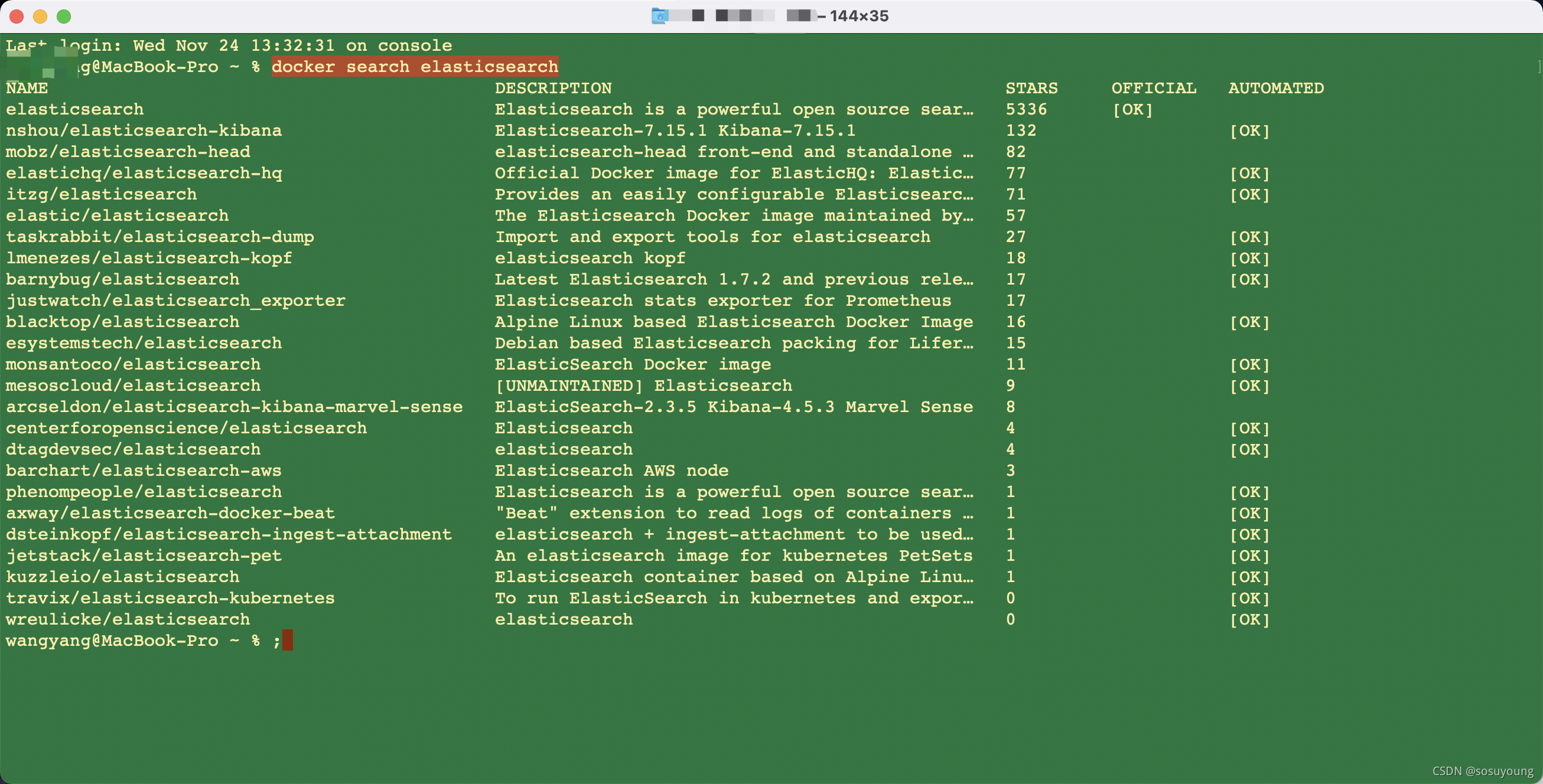Image resolution: width=1543 pixels, height=784 pixels.
Task: Click the '144×35' window size title text
Action: point(859,16)
